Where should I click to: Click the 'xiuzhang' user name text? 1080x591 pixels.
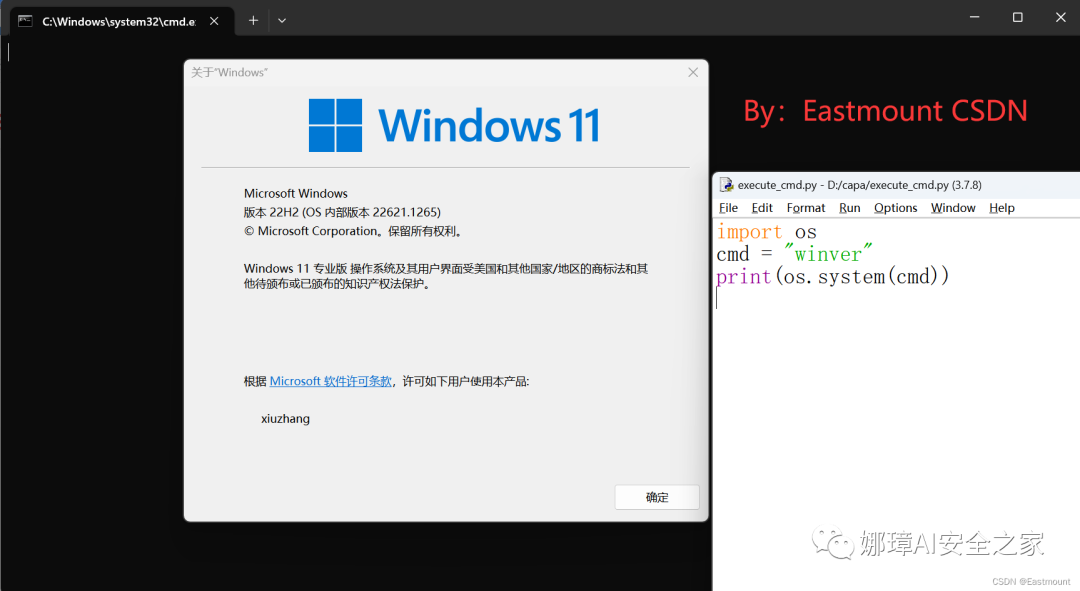point(285,419)
